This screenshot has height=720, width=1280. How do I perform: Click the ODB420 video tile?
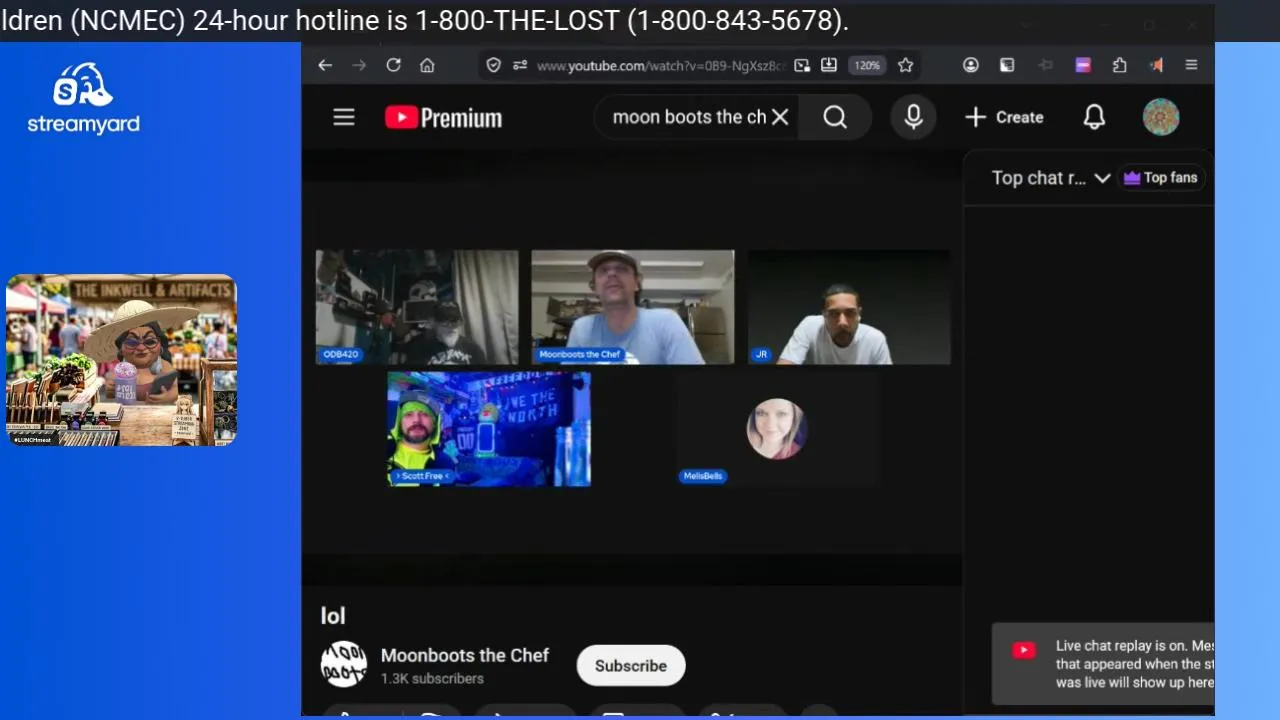pos(417,307)
